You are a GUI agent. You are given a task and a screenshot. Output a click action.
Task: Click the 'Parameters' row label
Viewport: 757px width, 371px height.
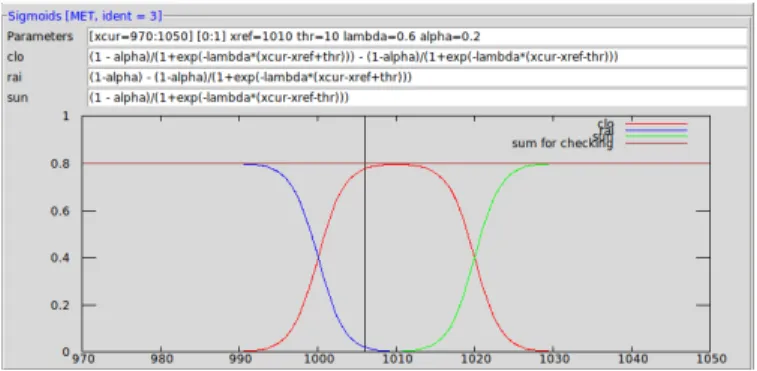[x=40, y=37]
